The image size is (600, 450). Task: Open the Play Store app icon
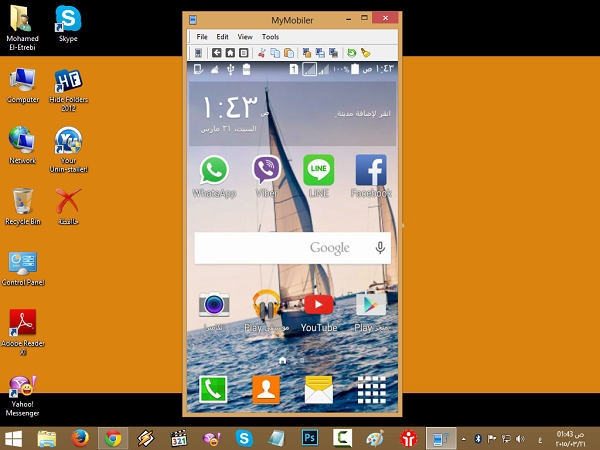click(x=371, y=311)
